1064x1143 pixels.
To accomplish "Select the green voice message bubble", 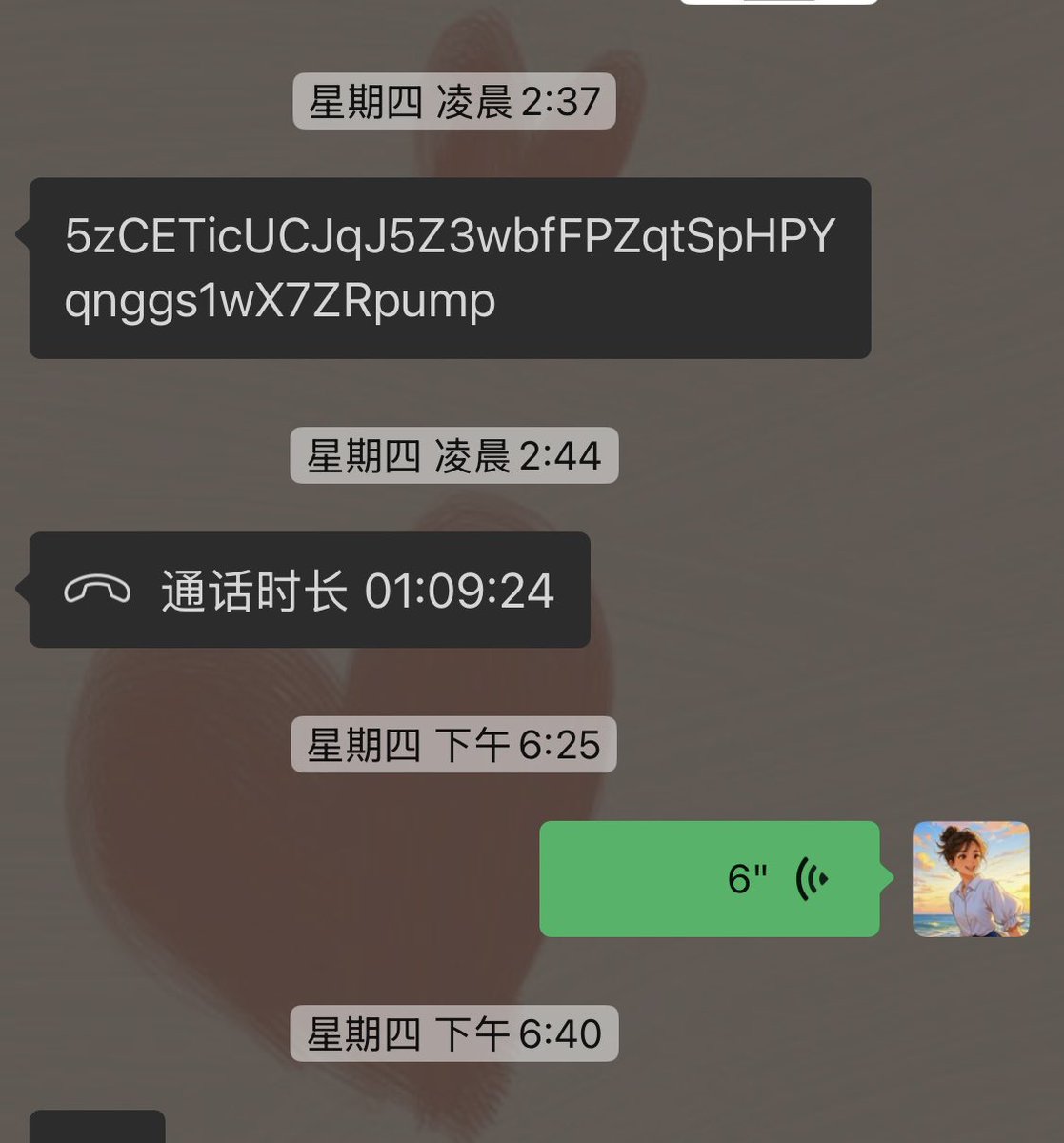I will [710, 878].
